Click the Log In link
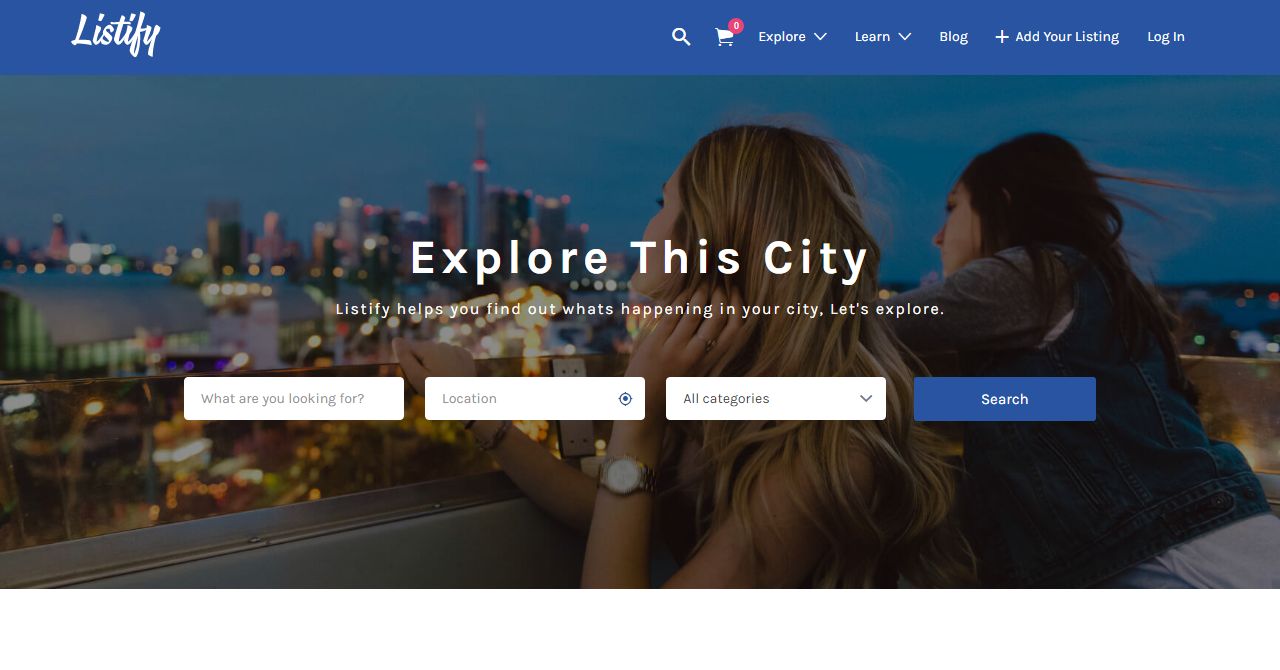The image size is (1280, 670). click(1166, 37)
